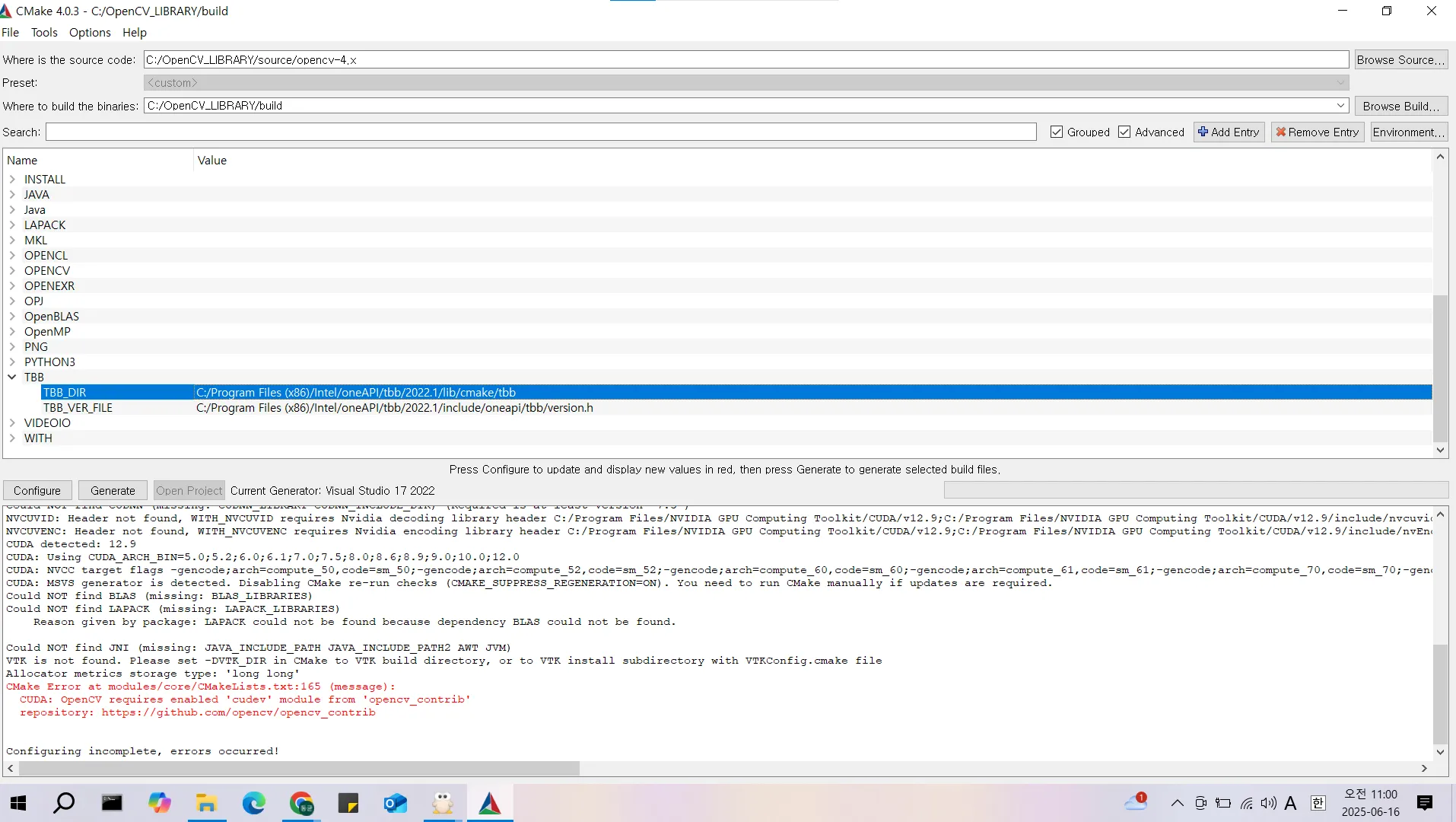The image size is (1456, 822).
Task: Expand the WITH group
Action: point(12,438)
